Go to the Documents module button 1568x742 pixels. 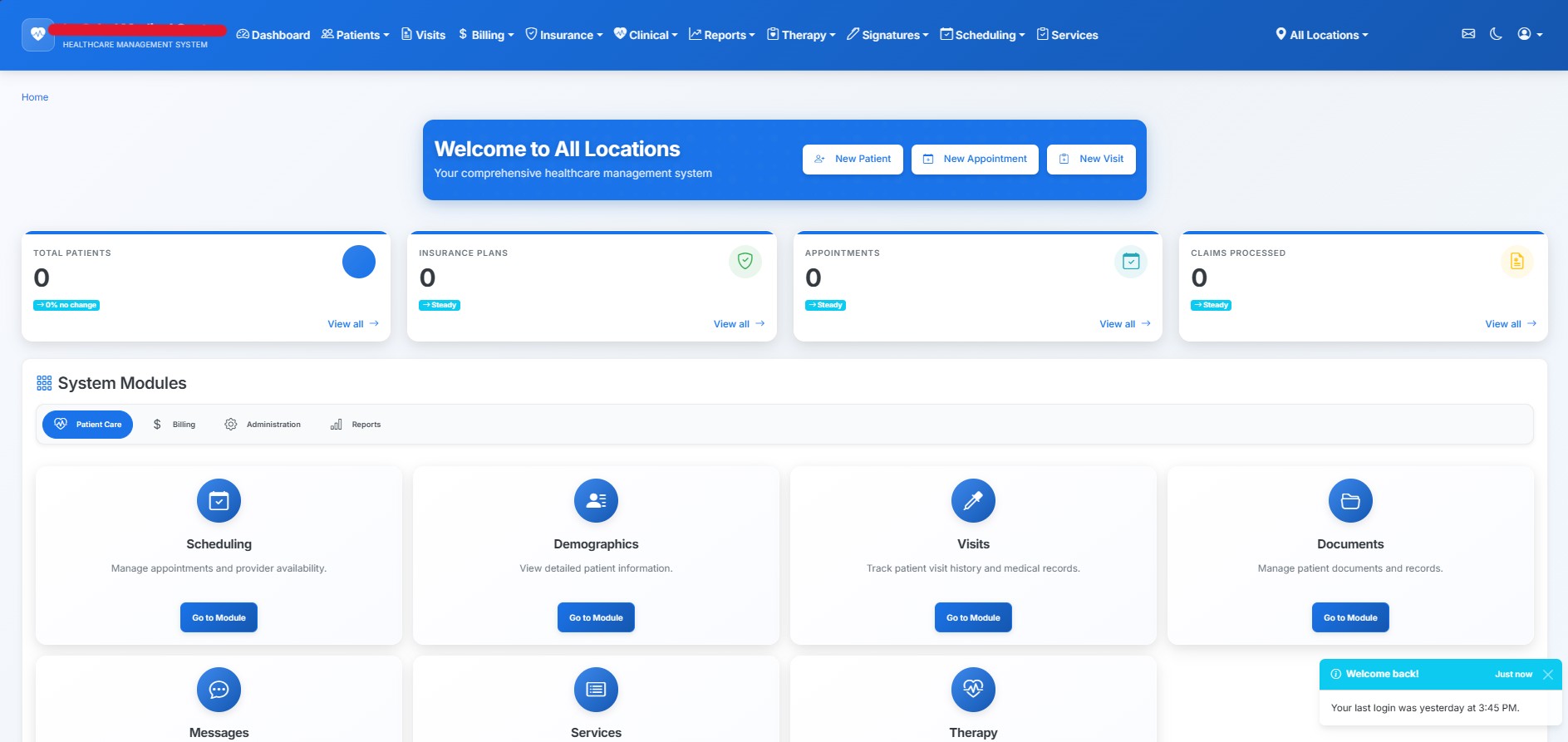pyautogui.click(x=1350, y=617)
